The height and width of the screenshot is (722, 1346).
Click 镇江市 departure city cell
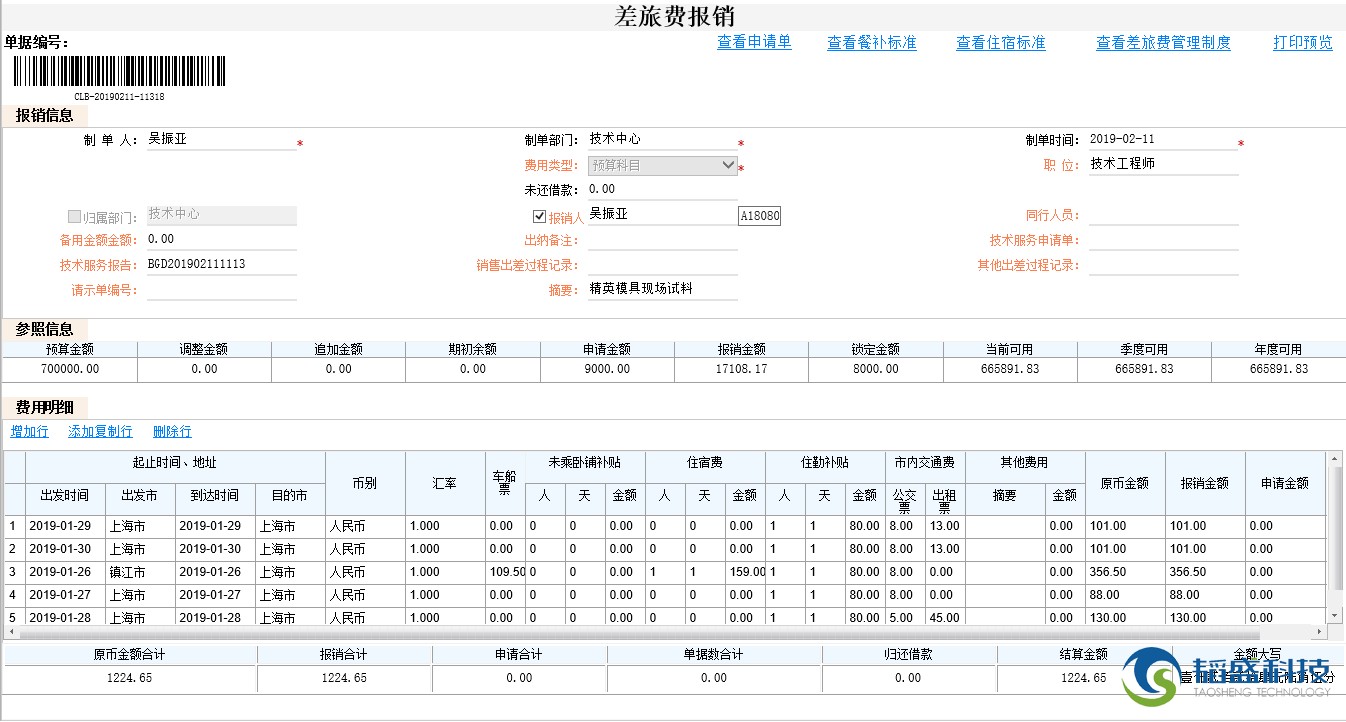140,572
